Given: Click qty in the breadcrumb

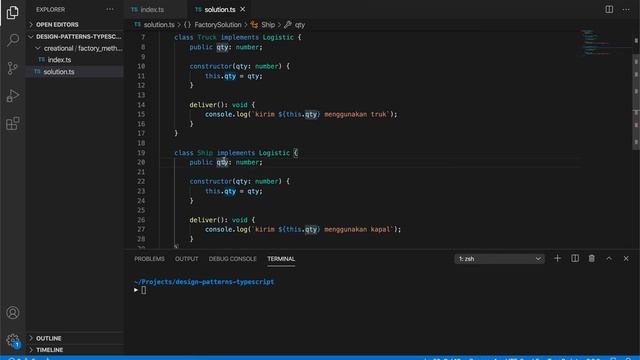Looking at the screenshot, I should pos(300,25).
